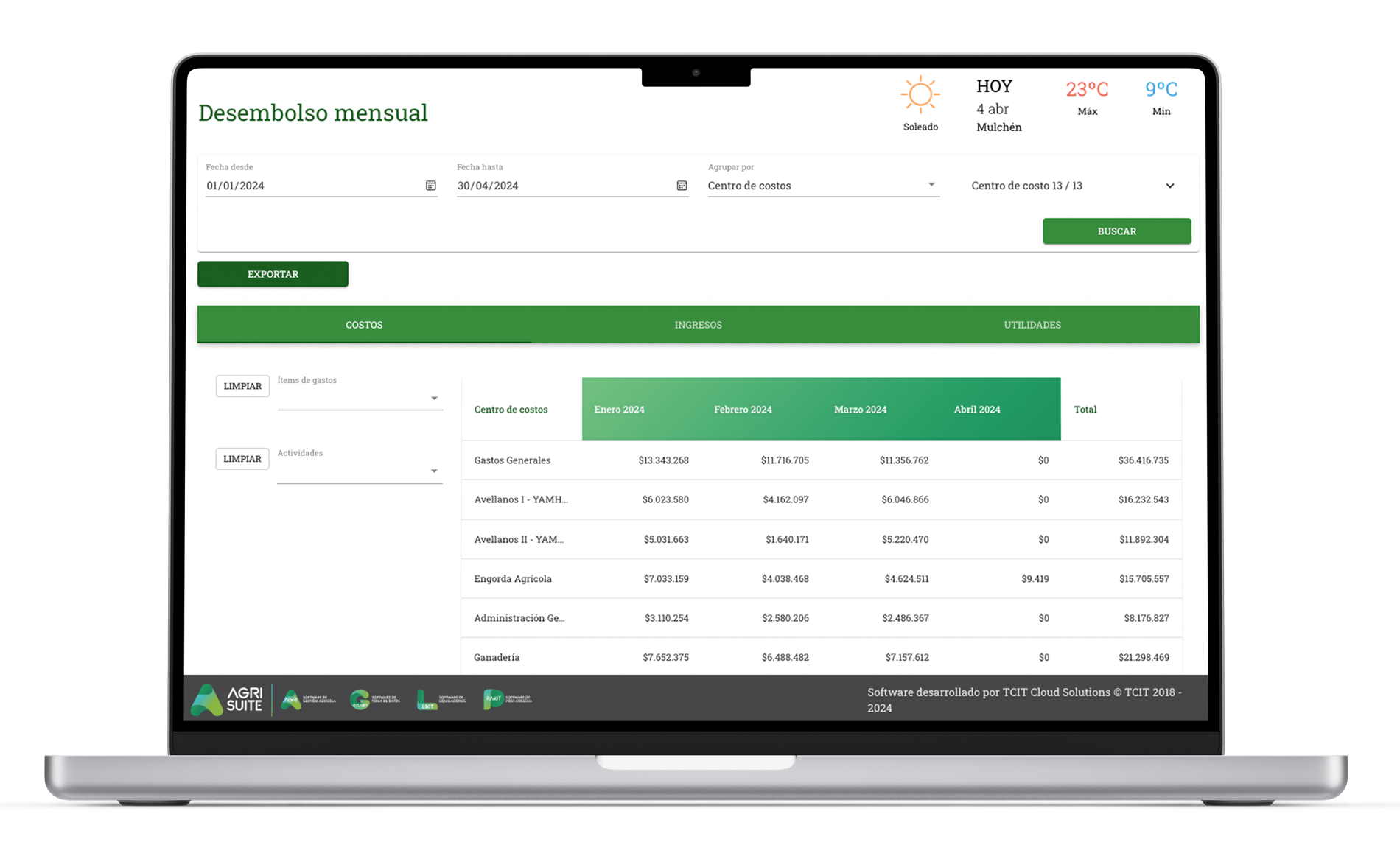Click the Agri Suite logo in footer
The image size is (1400, 842).
tap(227, 699)
